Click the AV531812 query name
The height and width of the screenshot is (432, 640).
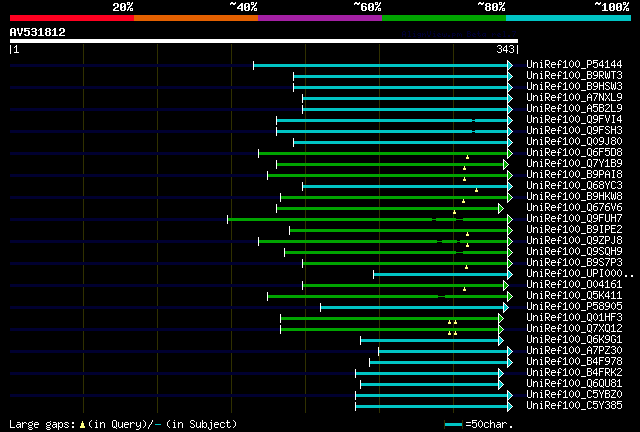coord(38,32)
